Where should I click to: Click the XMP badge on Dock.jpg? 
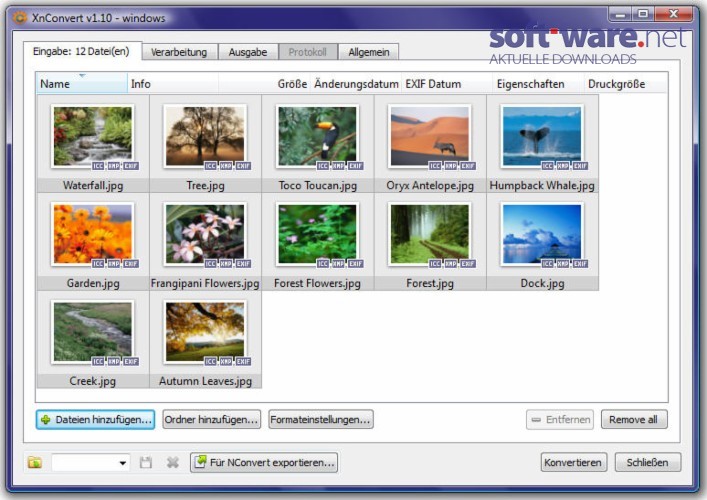[x=563, y=264]
